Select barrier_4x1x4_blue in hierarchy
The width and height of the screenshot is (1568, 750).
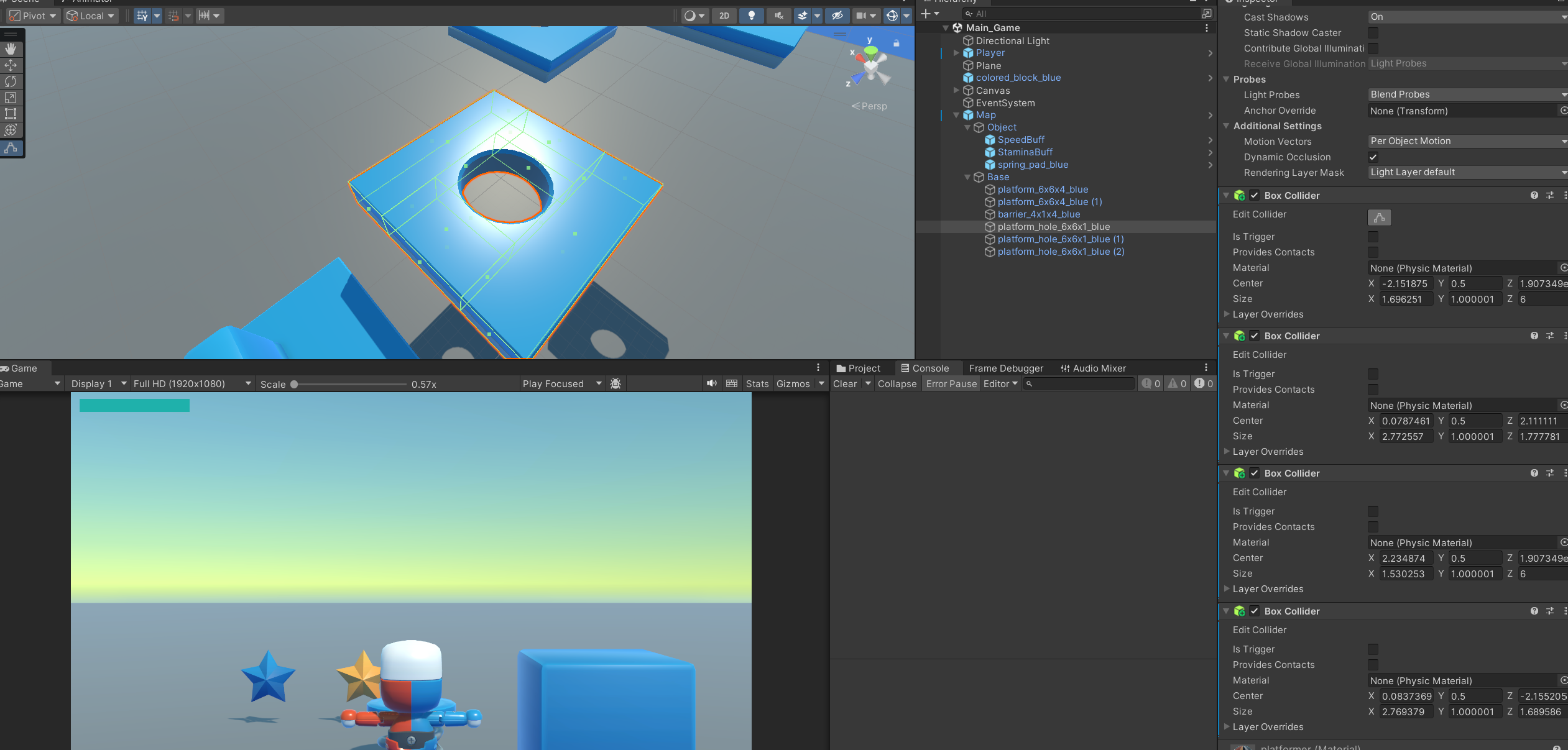(1038, 214)
